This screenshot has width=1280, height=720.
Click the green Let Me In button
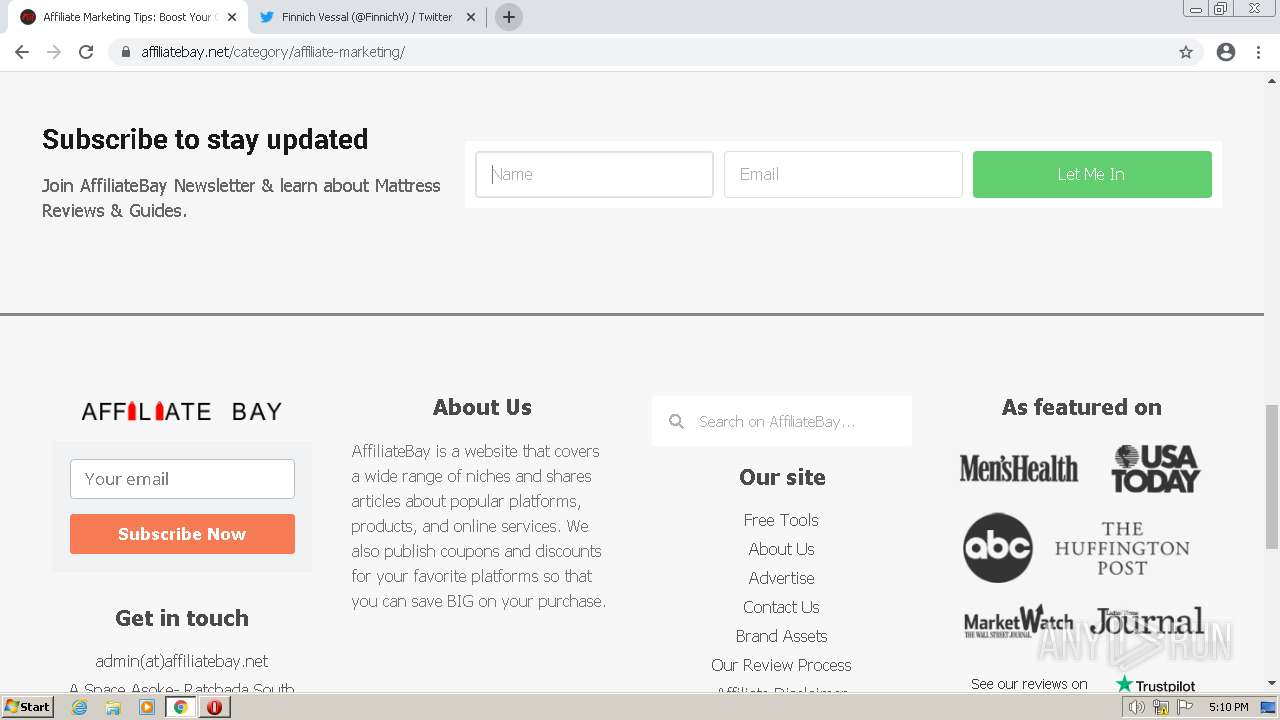coord(1092,174)
